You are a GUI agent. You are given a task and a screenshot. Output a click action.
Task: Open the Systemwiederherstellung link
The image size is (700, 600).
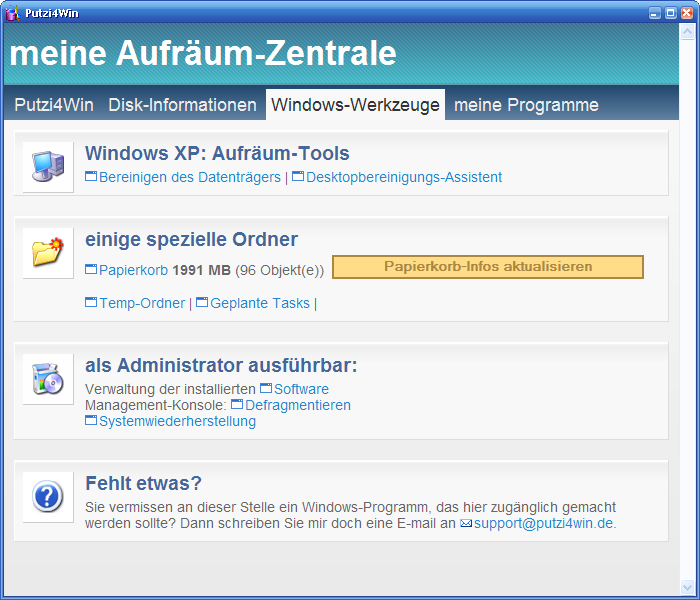[x=171, y=421]
